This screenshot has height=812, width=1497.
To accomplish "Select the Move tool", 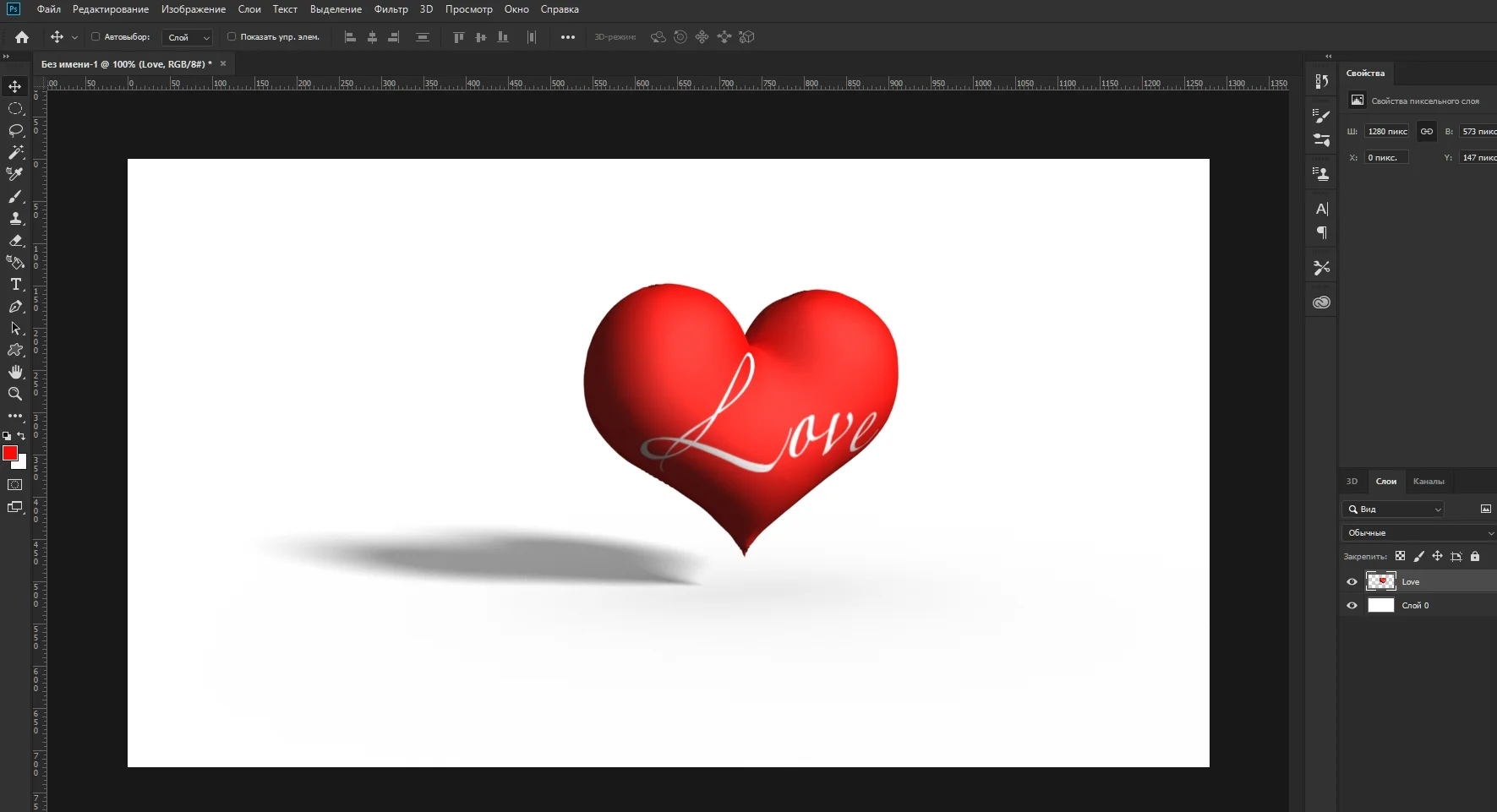I will coord(15,86).
